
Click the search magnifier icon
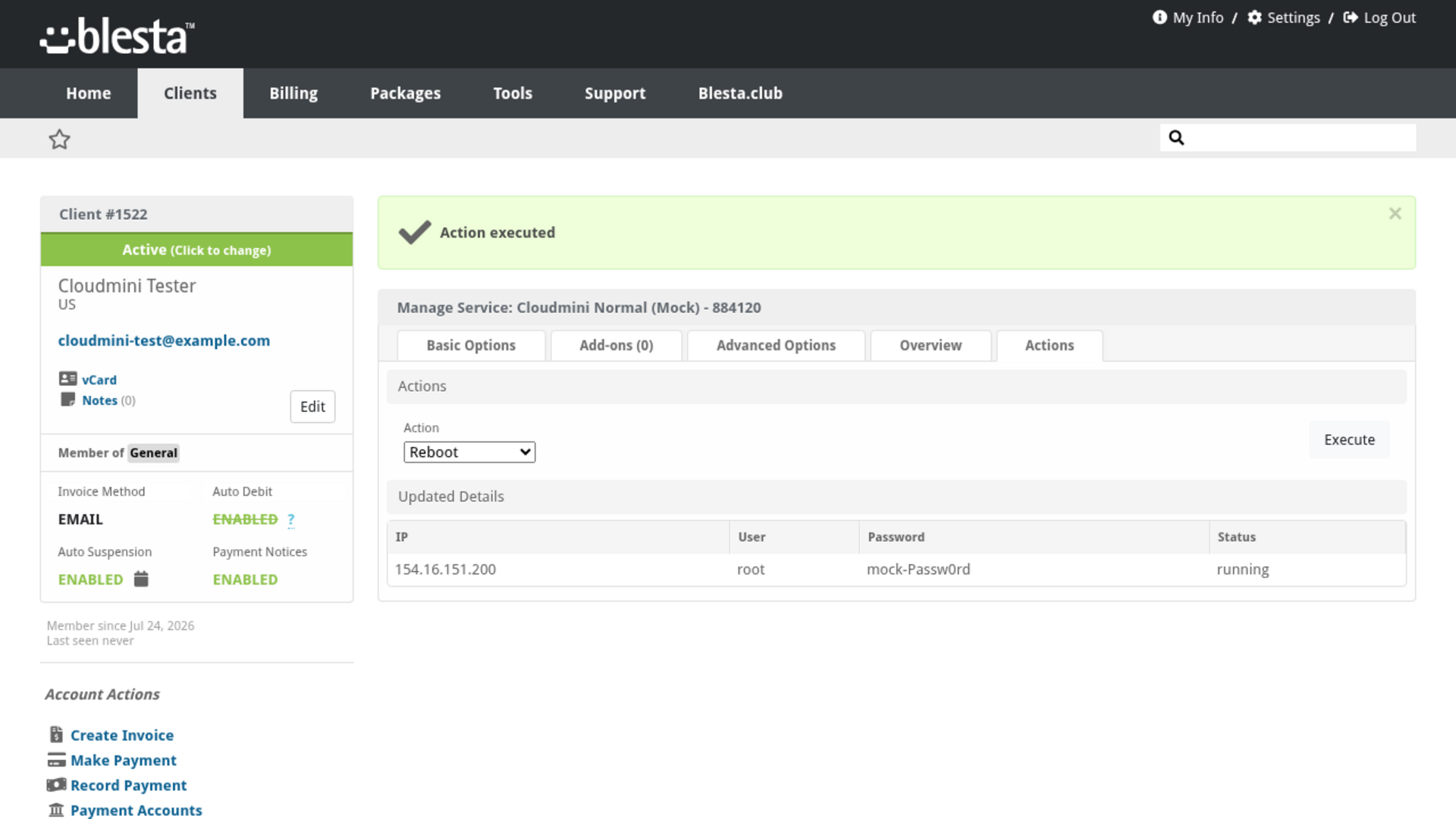[1176, 137]
